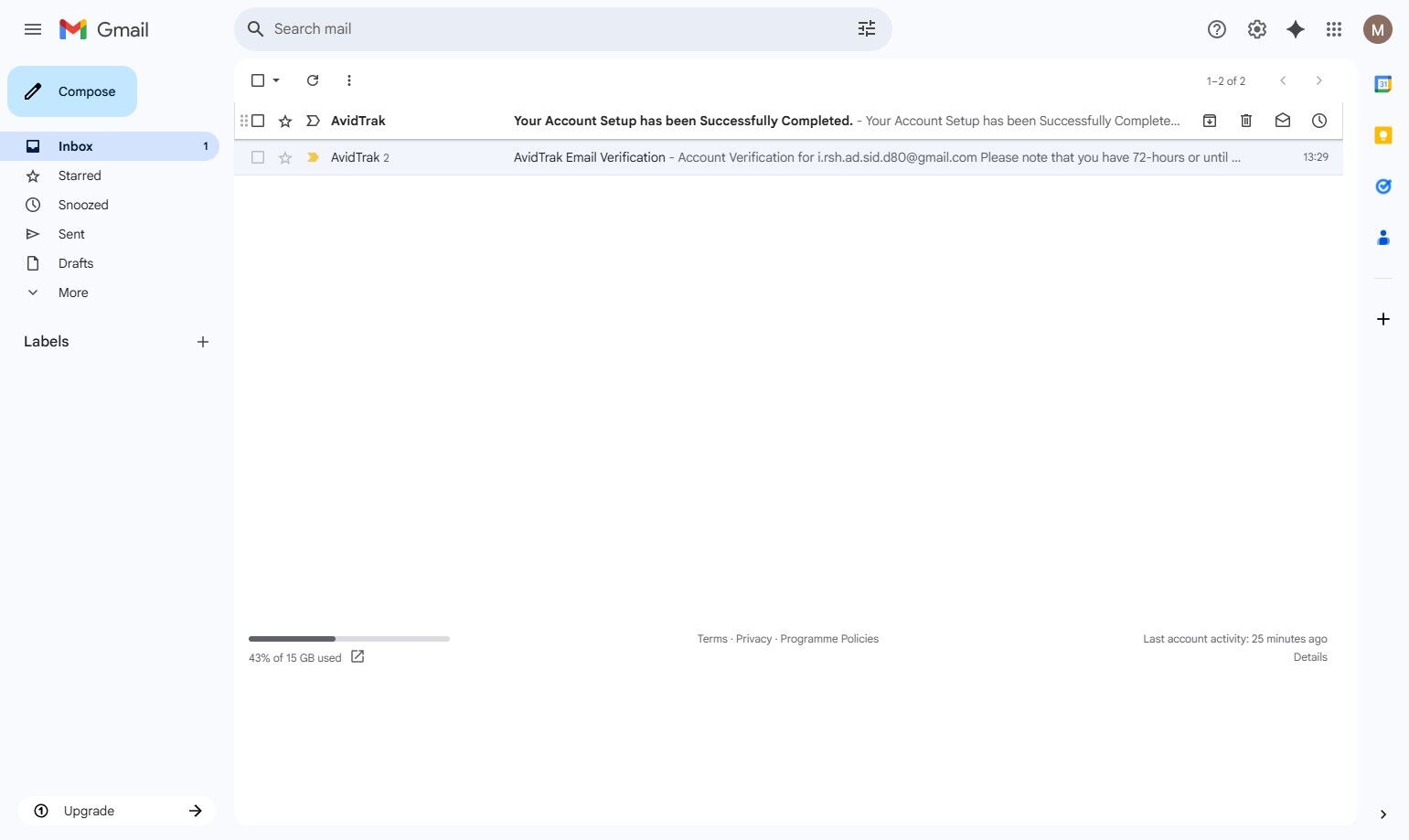Screen dimensions: 1409x840
Task: Open the Inbox folder
Action: (x=110, y=146)
